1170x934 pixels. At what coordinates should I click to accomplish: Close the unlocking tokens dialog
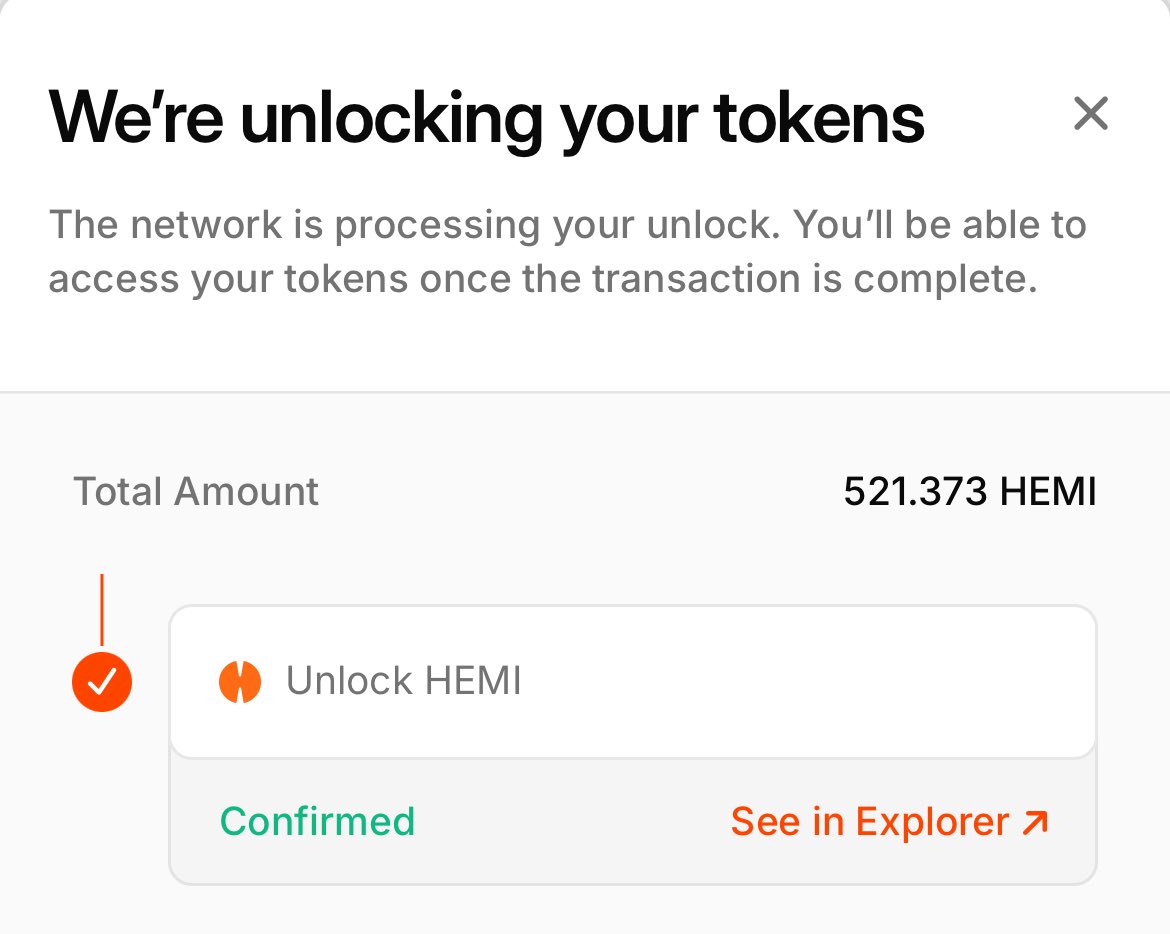pos(1090,114)
